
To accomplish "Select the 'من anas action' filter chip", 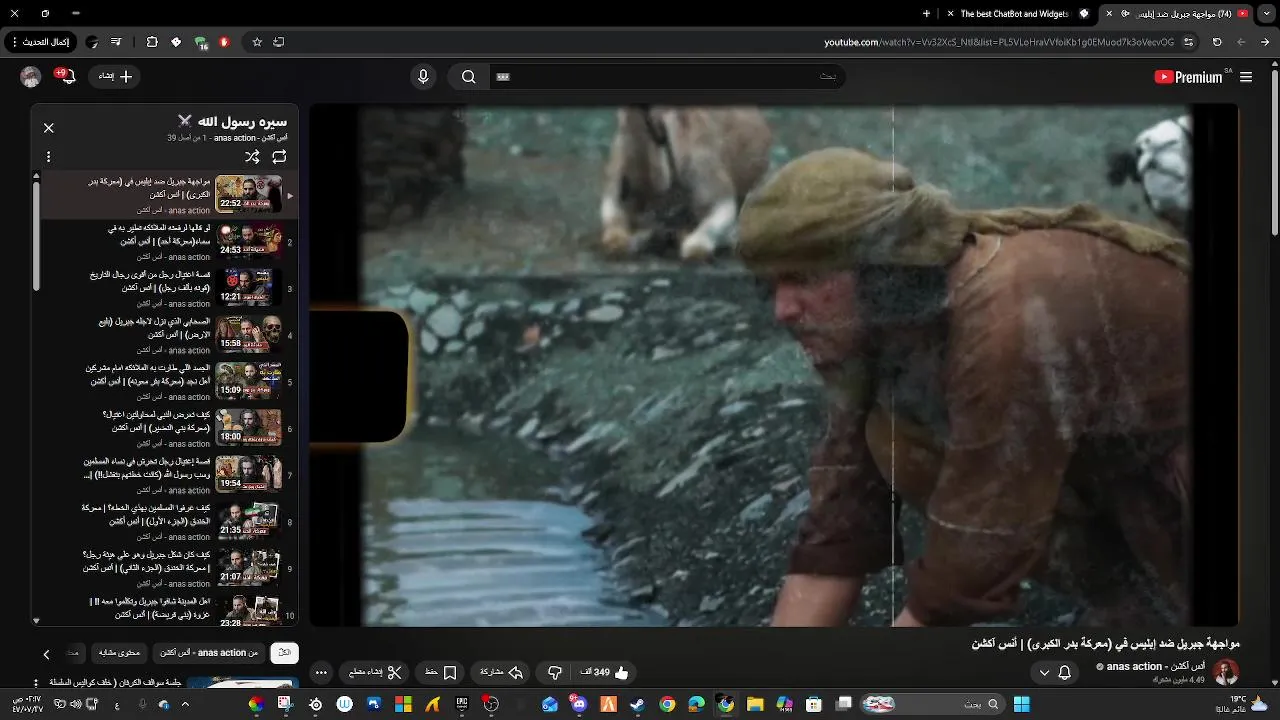I will [210, 653].
